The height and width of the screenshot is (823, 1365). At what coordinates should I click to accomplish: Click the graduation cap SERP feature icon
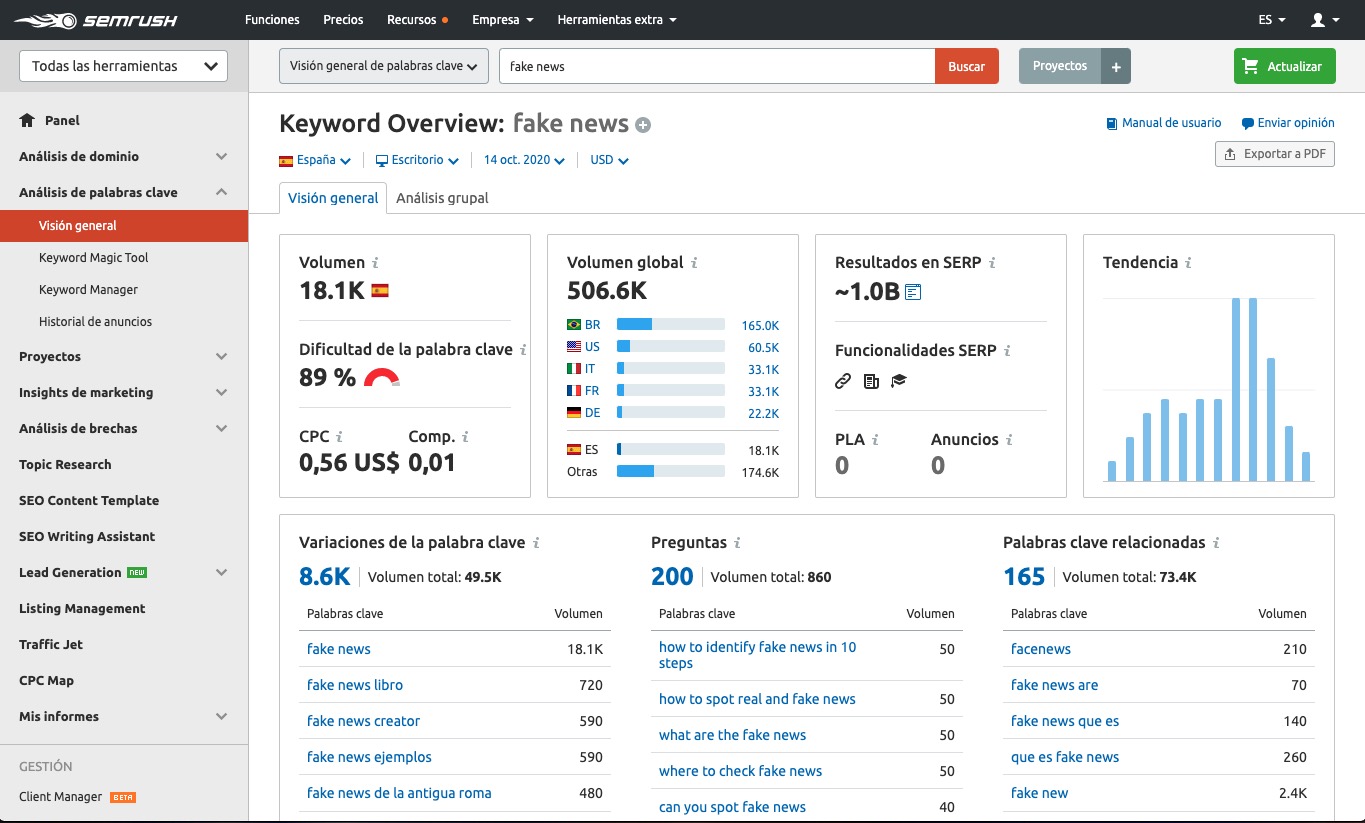coord(898,381)
